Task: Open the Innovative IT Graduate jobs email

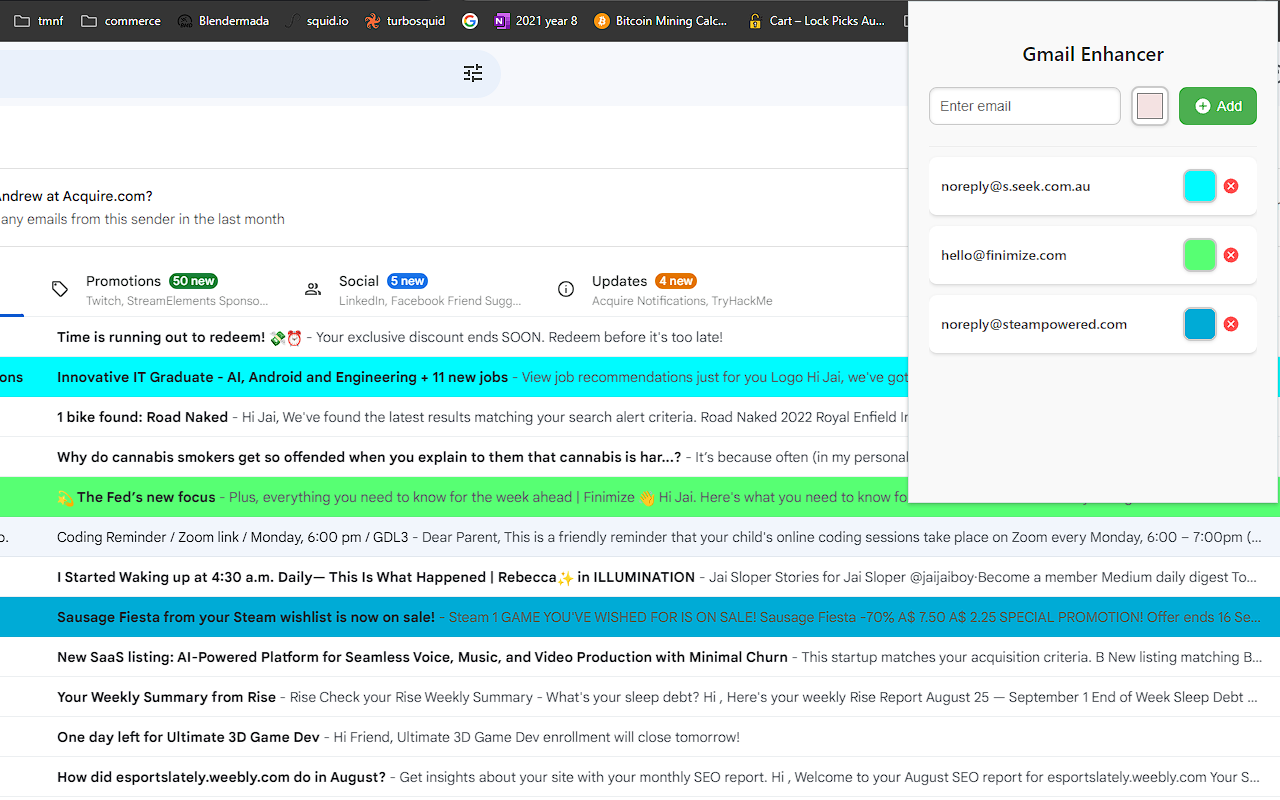Action: pos(454,377)
